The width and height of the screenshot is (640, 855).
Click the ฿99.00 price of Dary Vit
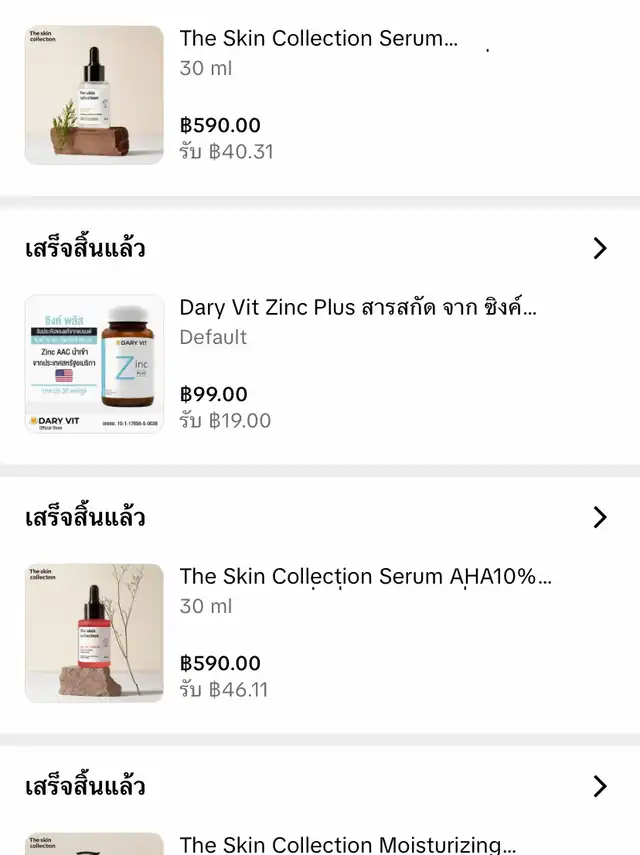[214, 394]
